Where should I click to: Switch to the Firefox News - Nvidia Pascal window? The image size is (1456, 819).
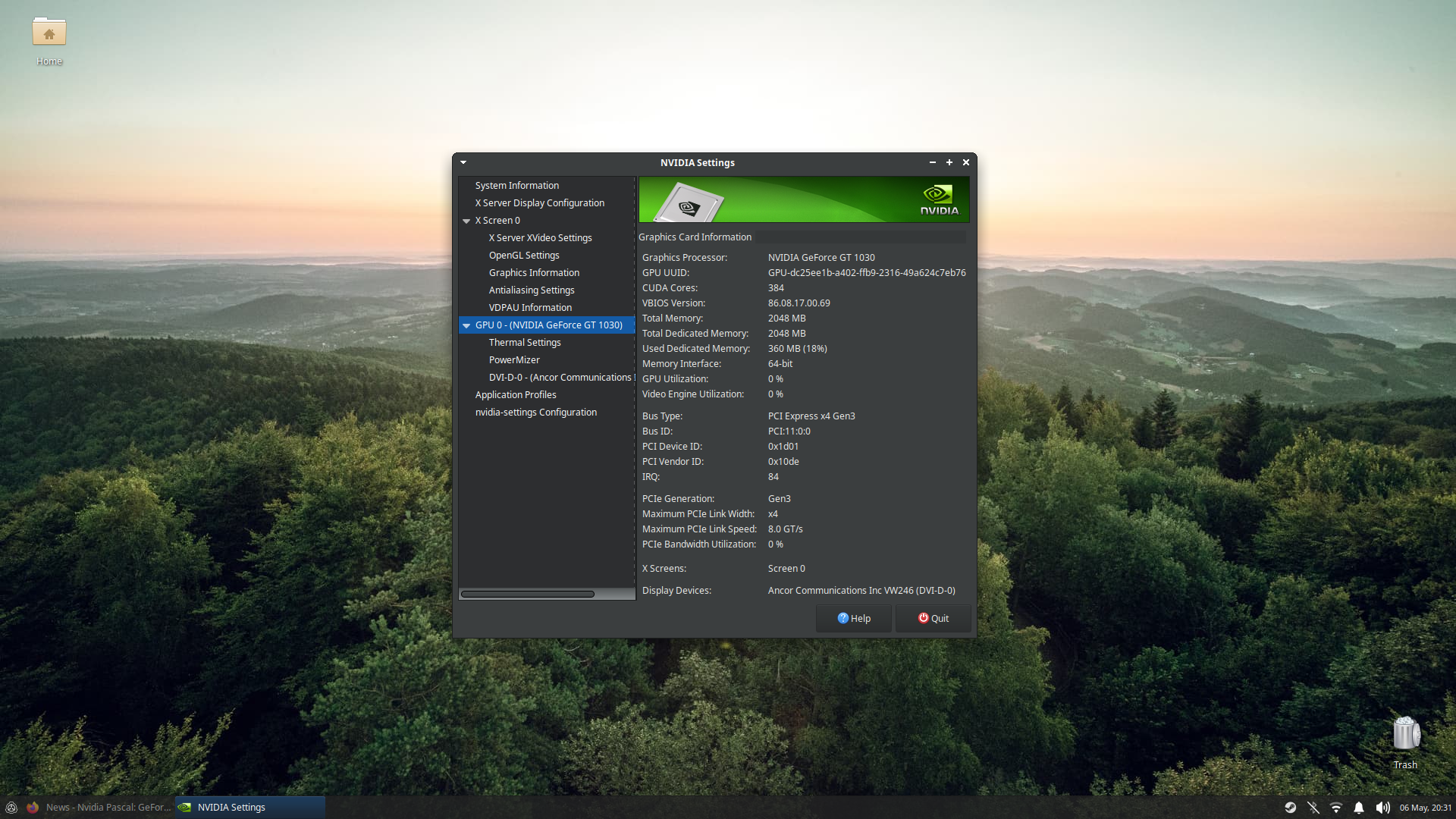[99, 808]
